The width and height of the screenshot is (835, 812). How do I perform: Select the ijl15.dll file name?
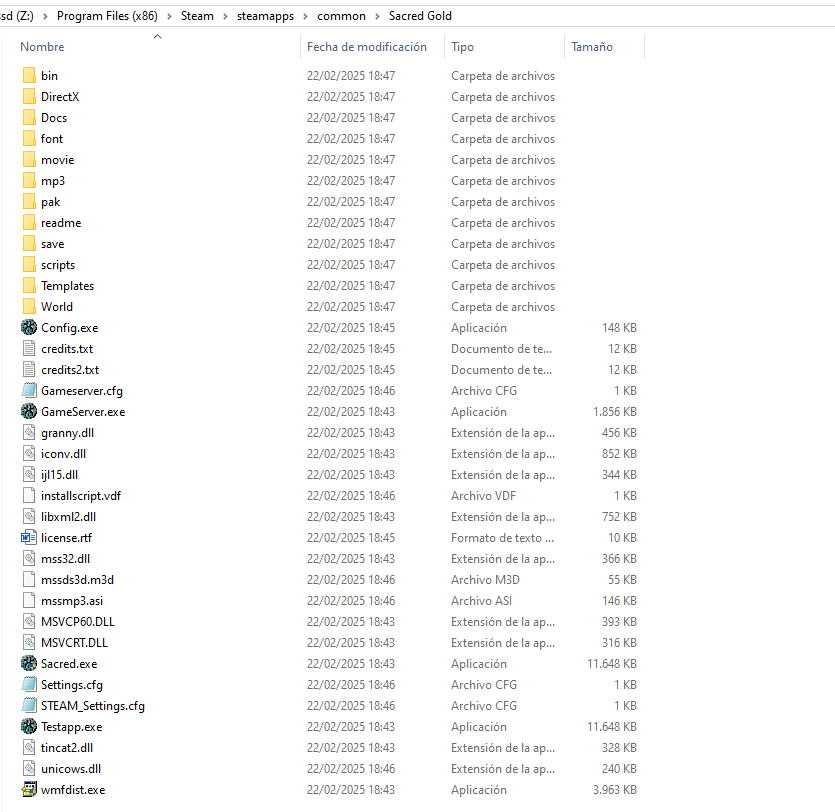pos(59,474)
